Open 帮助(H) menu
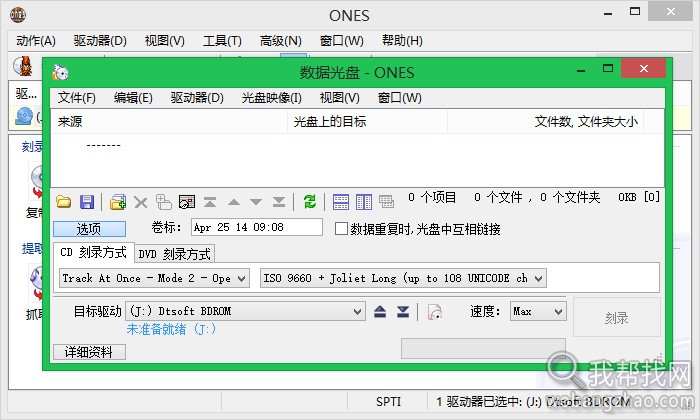 [402, 41]
